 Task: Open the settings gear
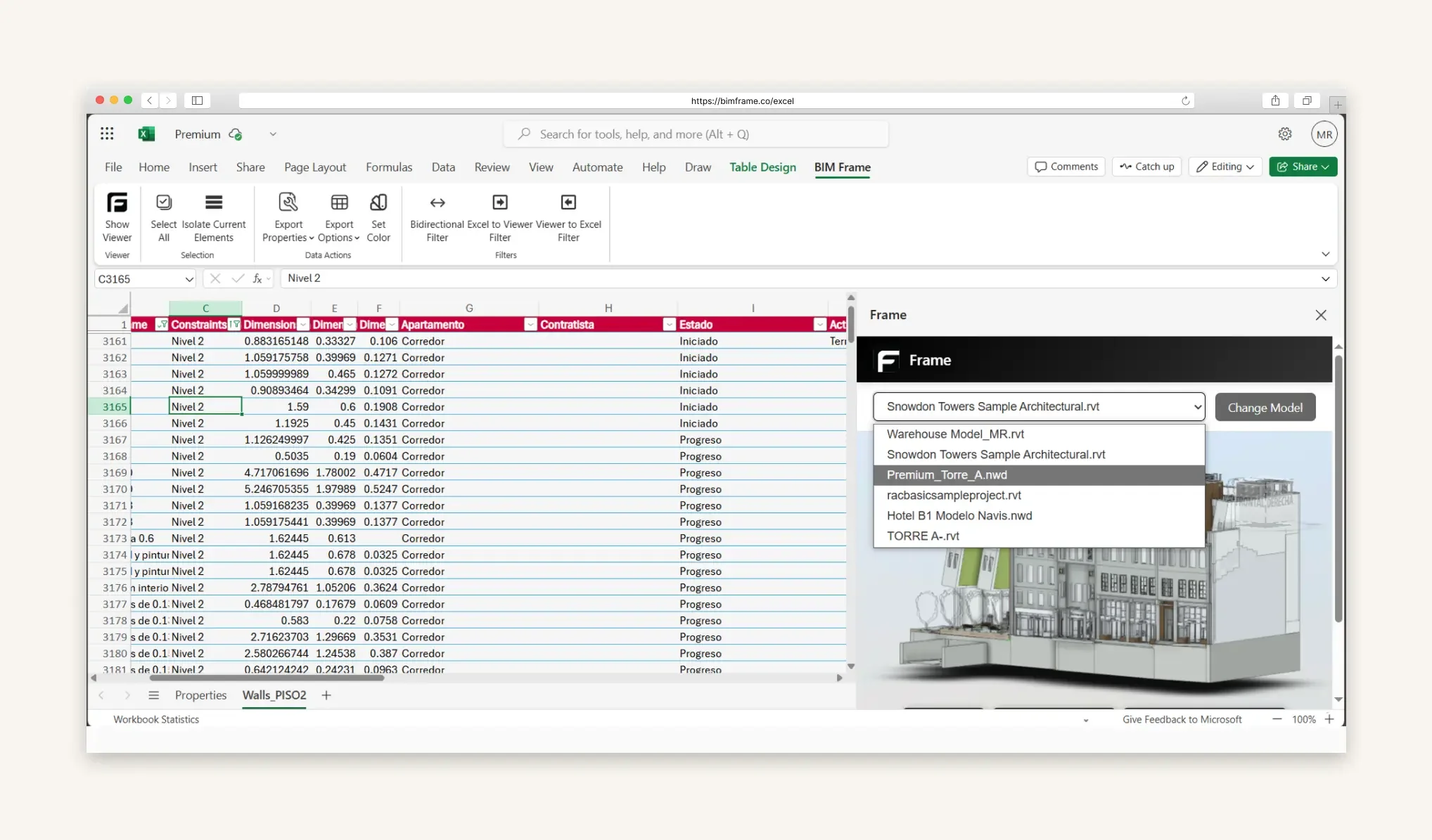click(1285, 134)
